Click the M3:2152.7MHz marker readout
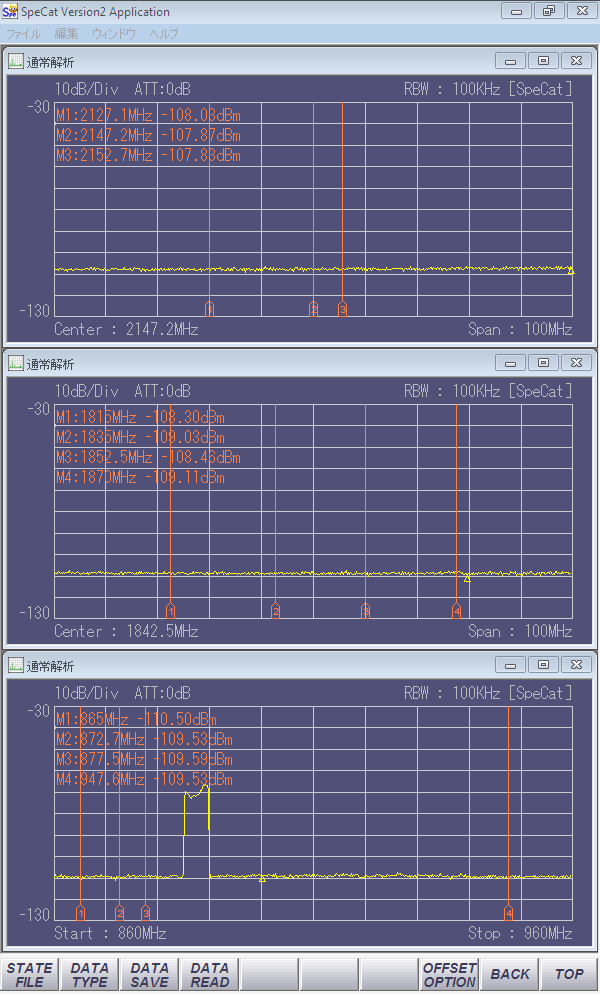 (148, 156)
